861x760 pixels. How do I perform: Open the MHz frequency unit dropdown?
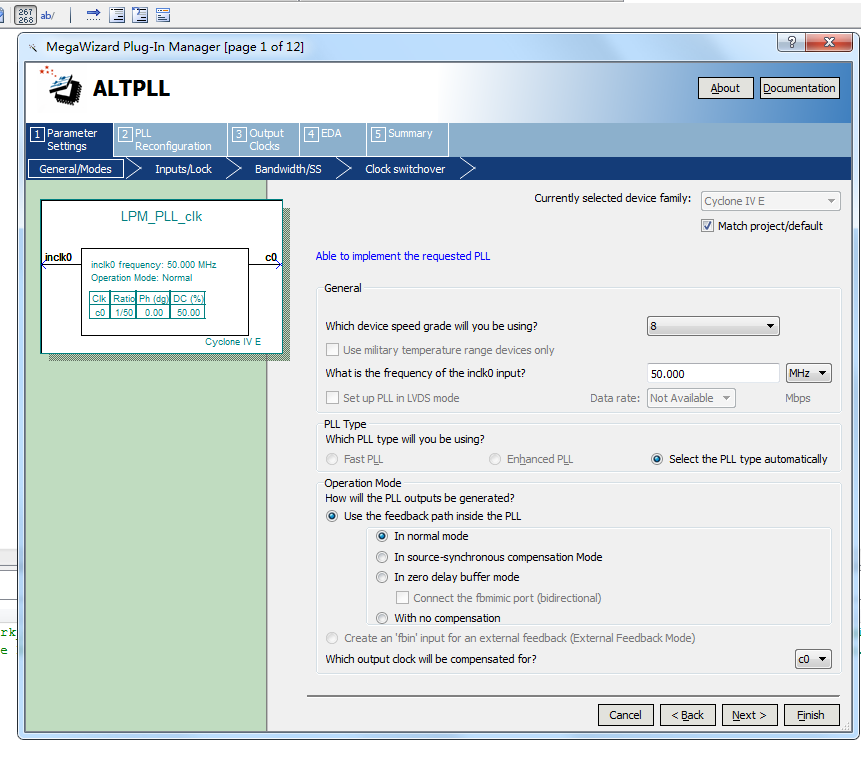tap(808, 373)
